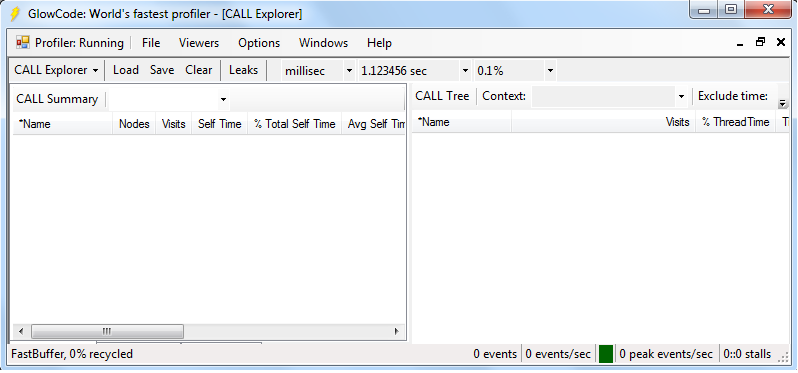Click the CALL Summary horizontal scrollbar thumb

pos(107,331)
